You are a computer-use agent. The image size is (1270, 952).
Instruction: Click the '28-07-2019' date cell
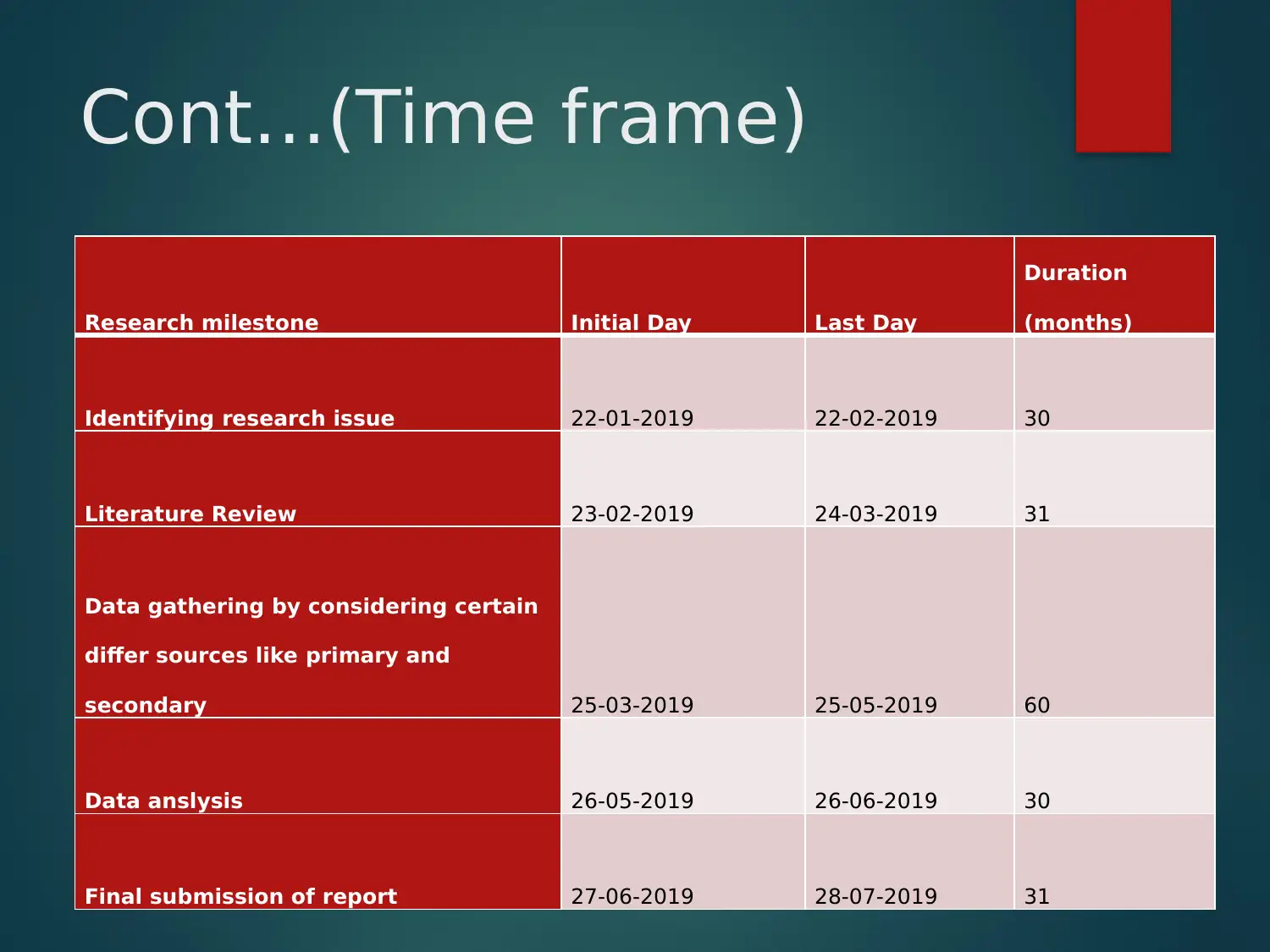(x=909, y=861)
